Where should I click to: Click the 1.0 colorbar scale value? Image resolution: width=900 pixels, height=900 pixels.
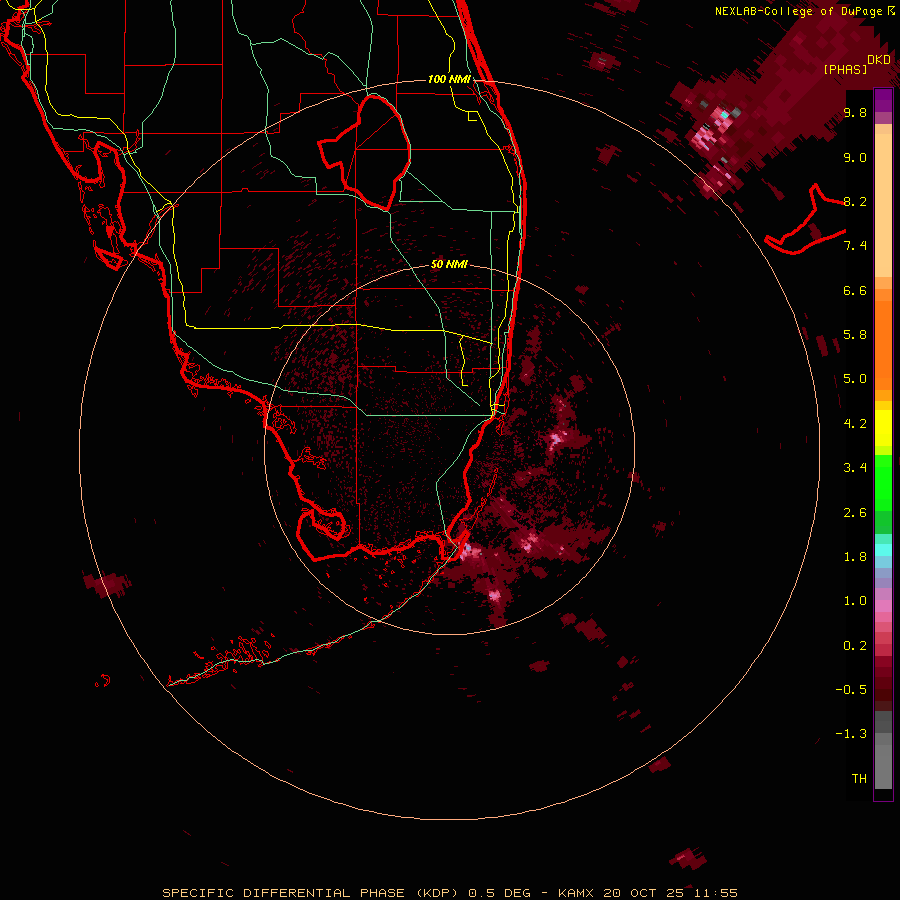(855, 601)
